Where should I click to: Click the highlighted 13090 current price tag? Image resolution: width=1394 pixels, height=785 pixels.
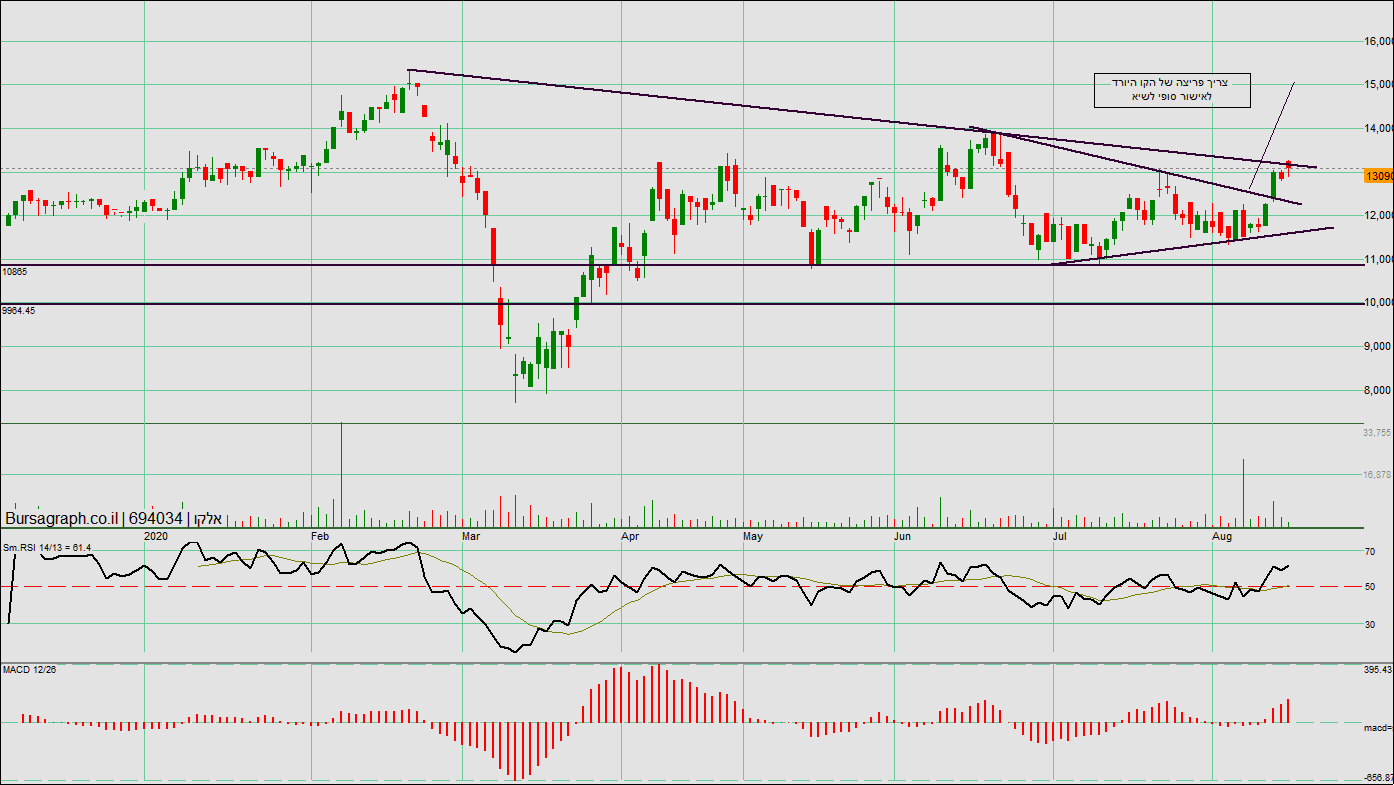coord(1378,176)
